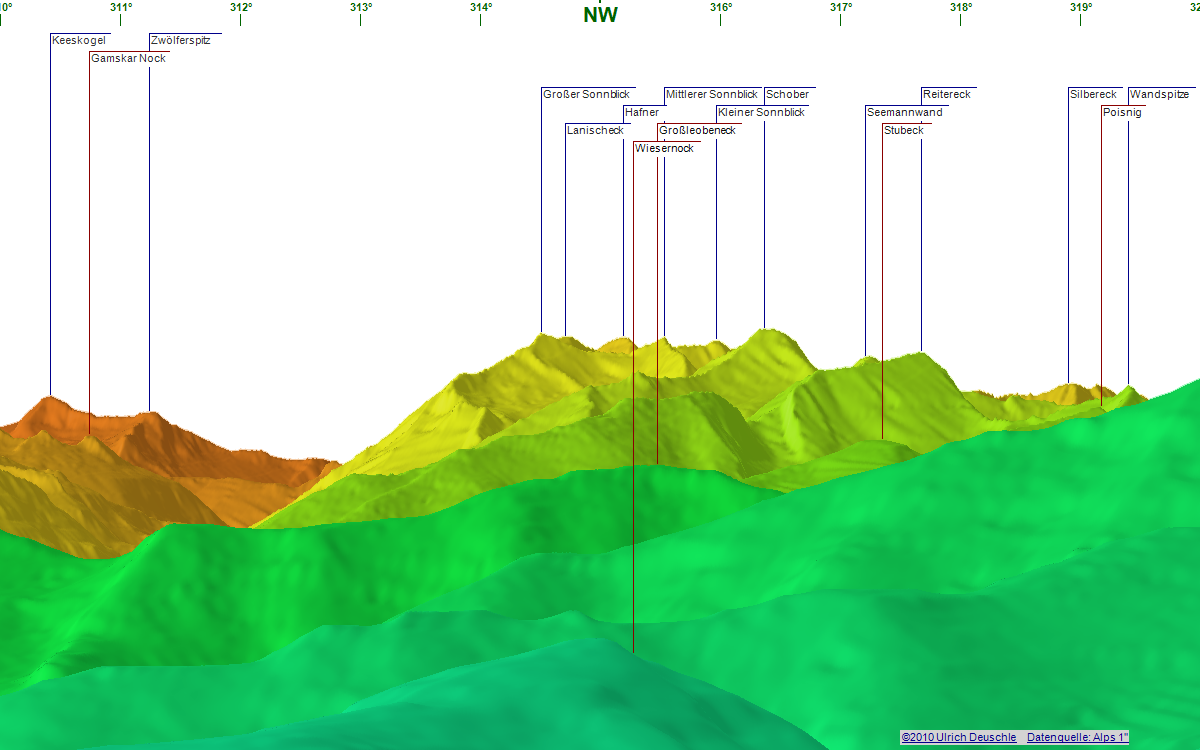Image resolution: width=1200 pixels, height=750 pixels.
Task: Select the Seemannwand label
Action: tap(904, 113)
